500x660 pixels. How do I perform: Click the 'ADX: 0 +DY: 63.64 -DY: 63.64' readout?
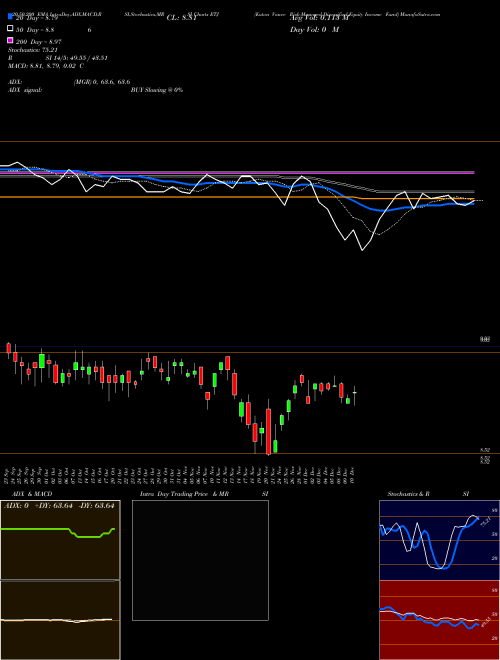(x=59, y=506)
